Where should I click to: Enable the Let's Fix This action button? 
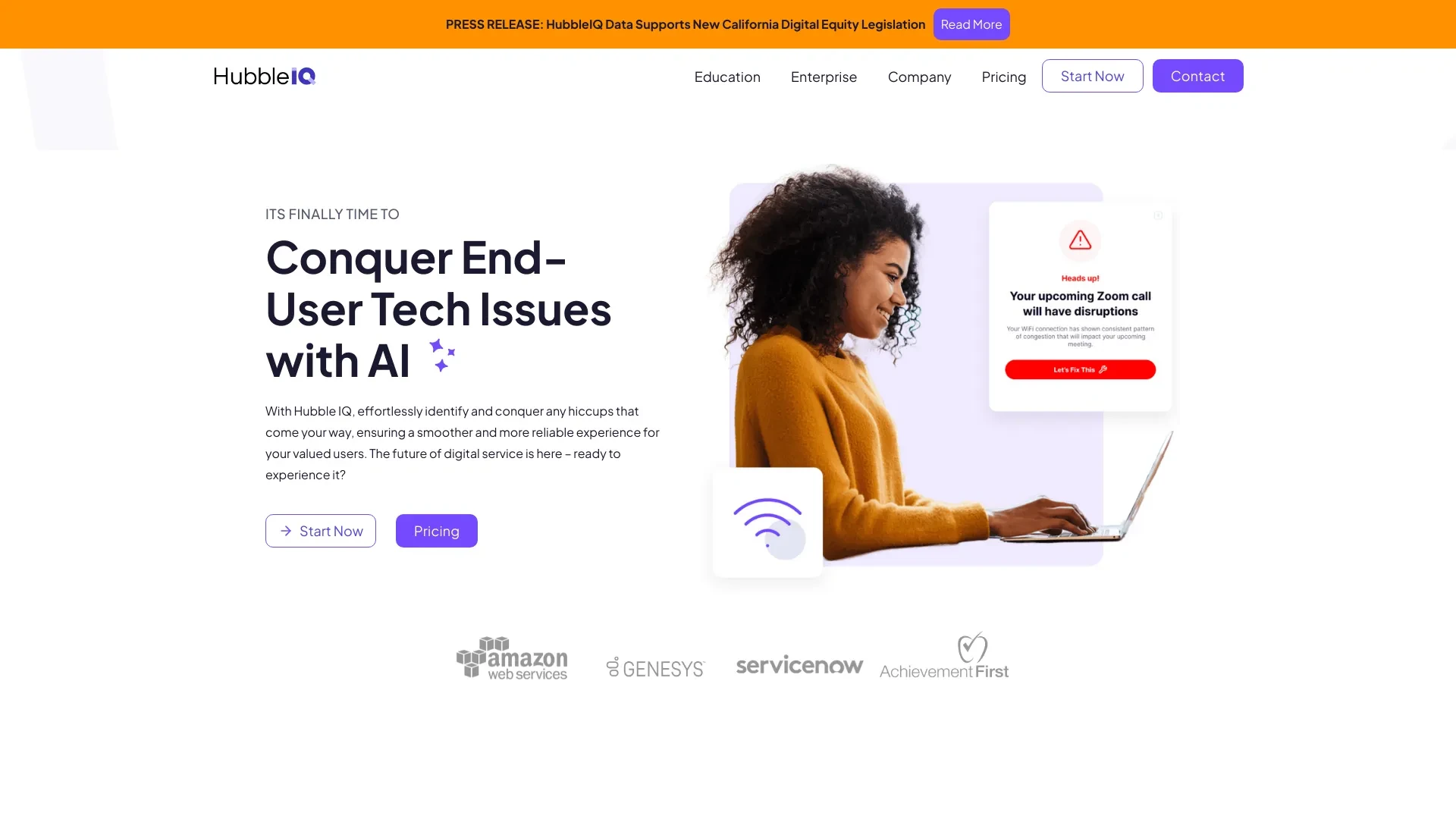(1080, 370)
